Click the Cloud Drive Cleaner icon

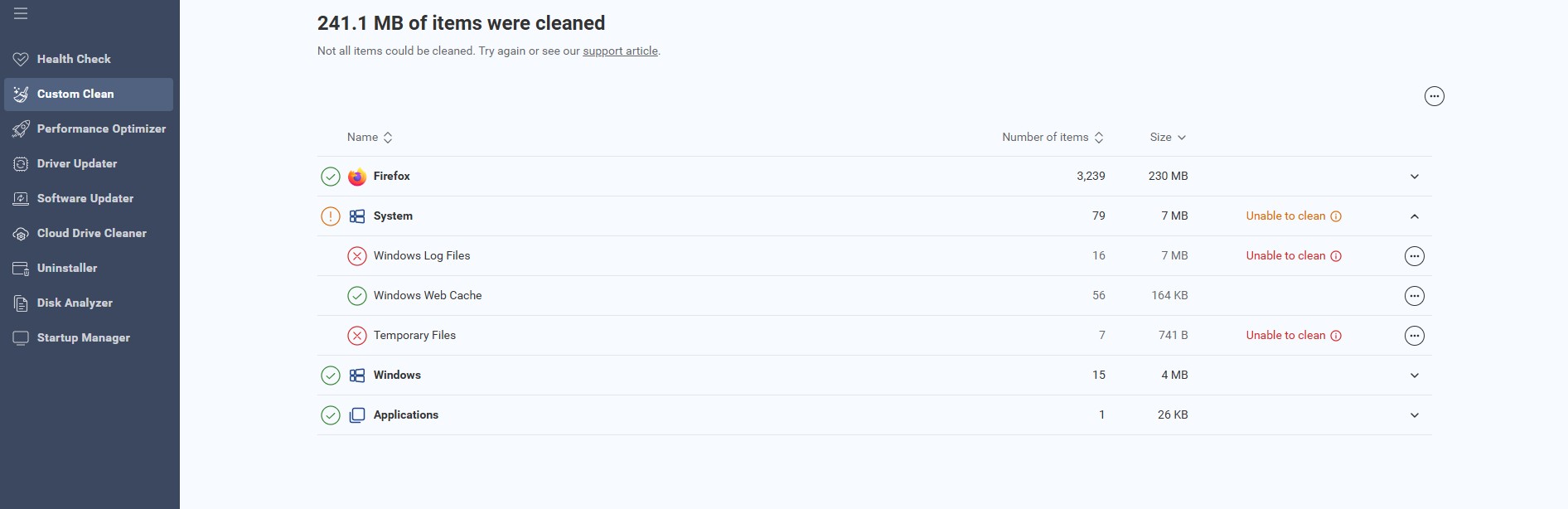pyautogui.click(x=21, y=234)
